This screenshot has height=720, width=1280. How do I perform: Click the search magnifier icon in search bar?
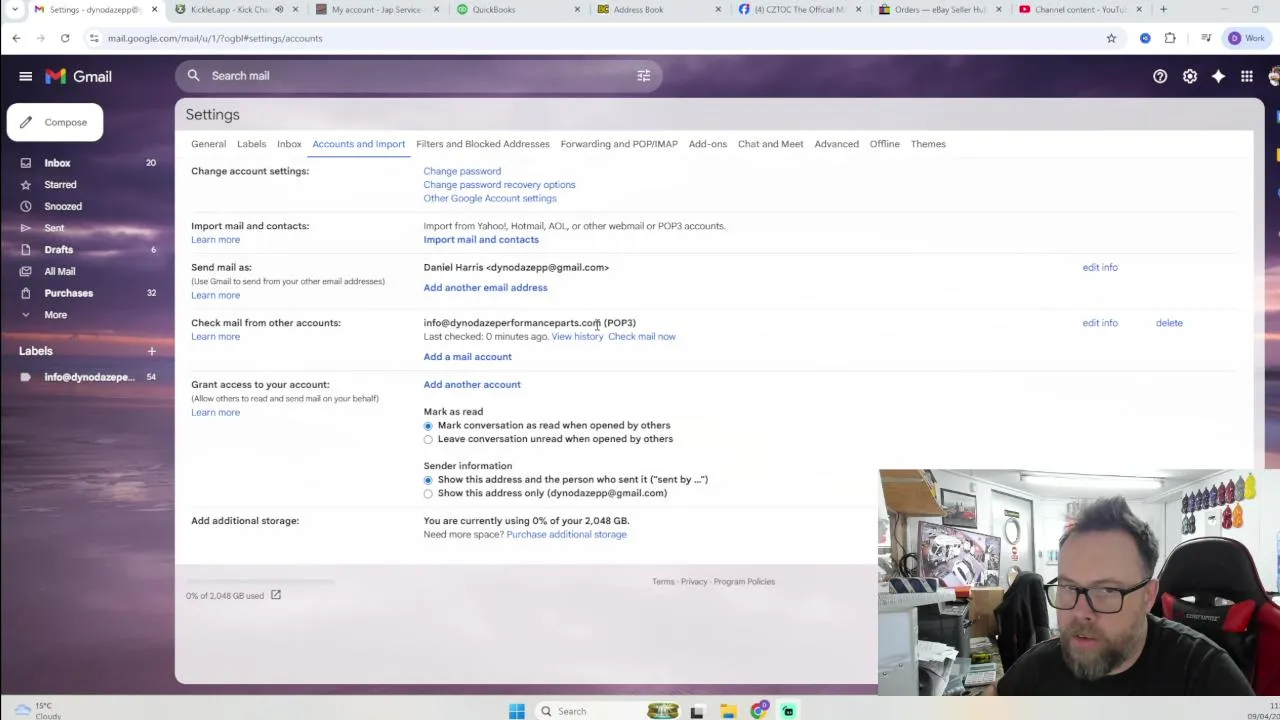pyautogui.click(x=193, y=76)
